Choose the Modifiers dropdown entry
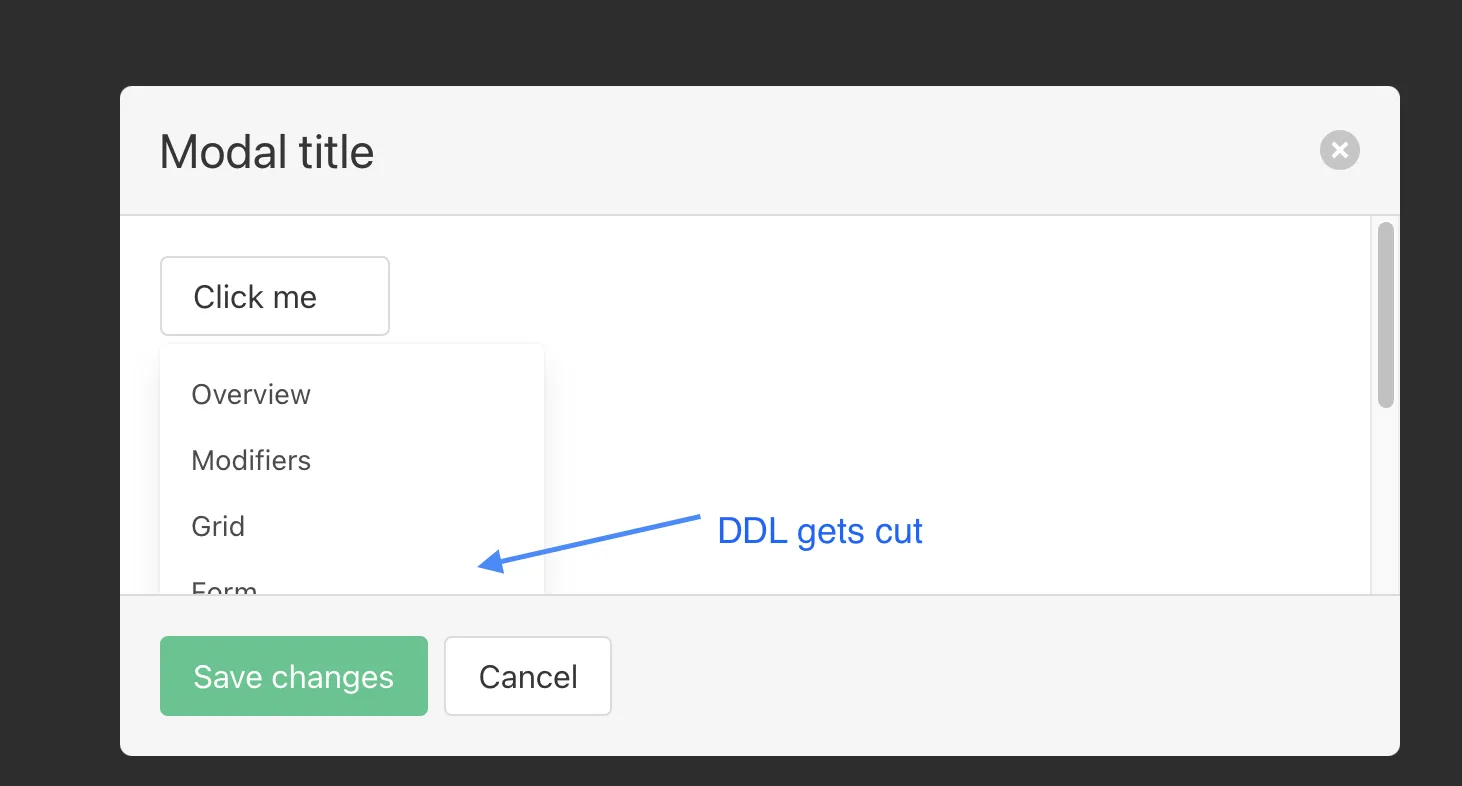Image resolution: width=1462 pixels, height=786 pixels. click(x=251, y=461)
